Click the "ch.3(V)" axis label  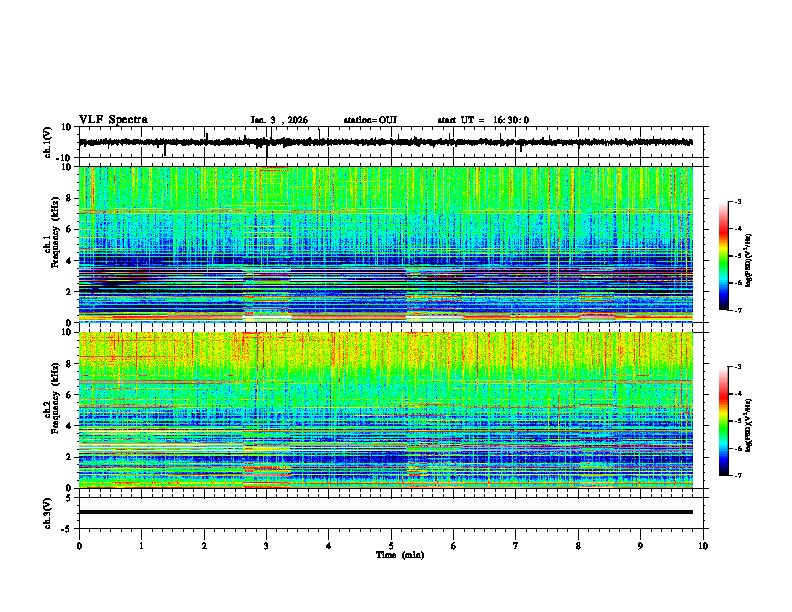[48, 513]
